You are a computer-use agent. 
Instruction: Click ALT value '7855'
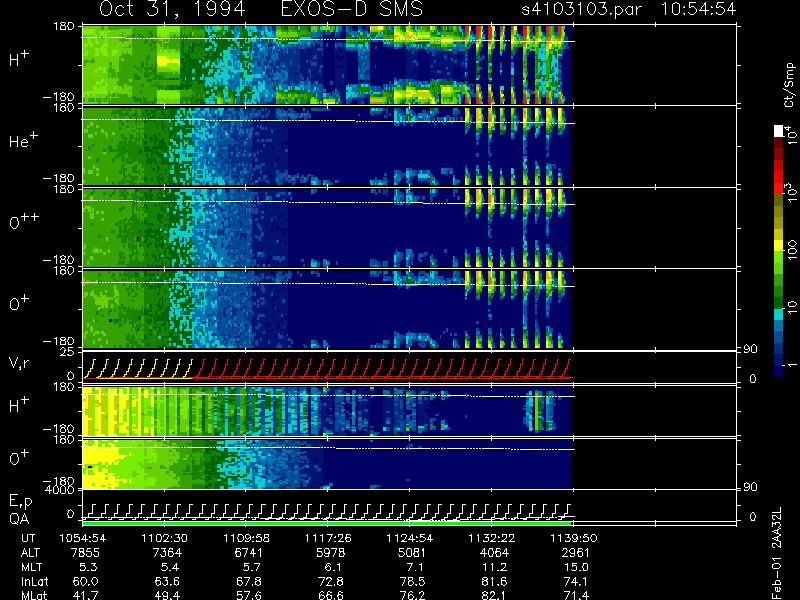coord(85,553)
